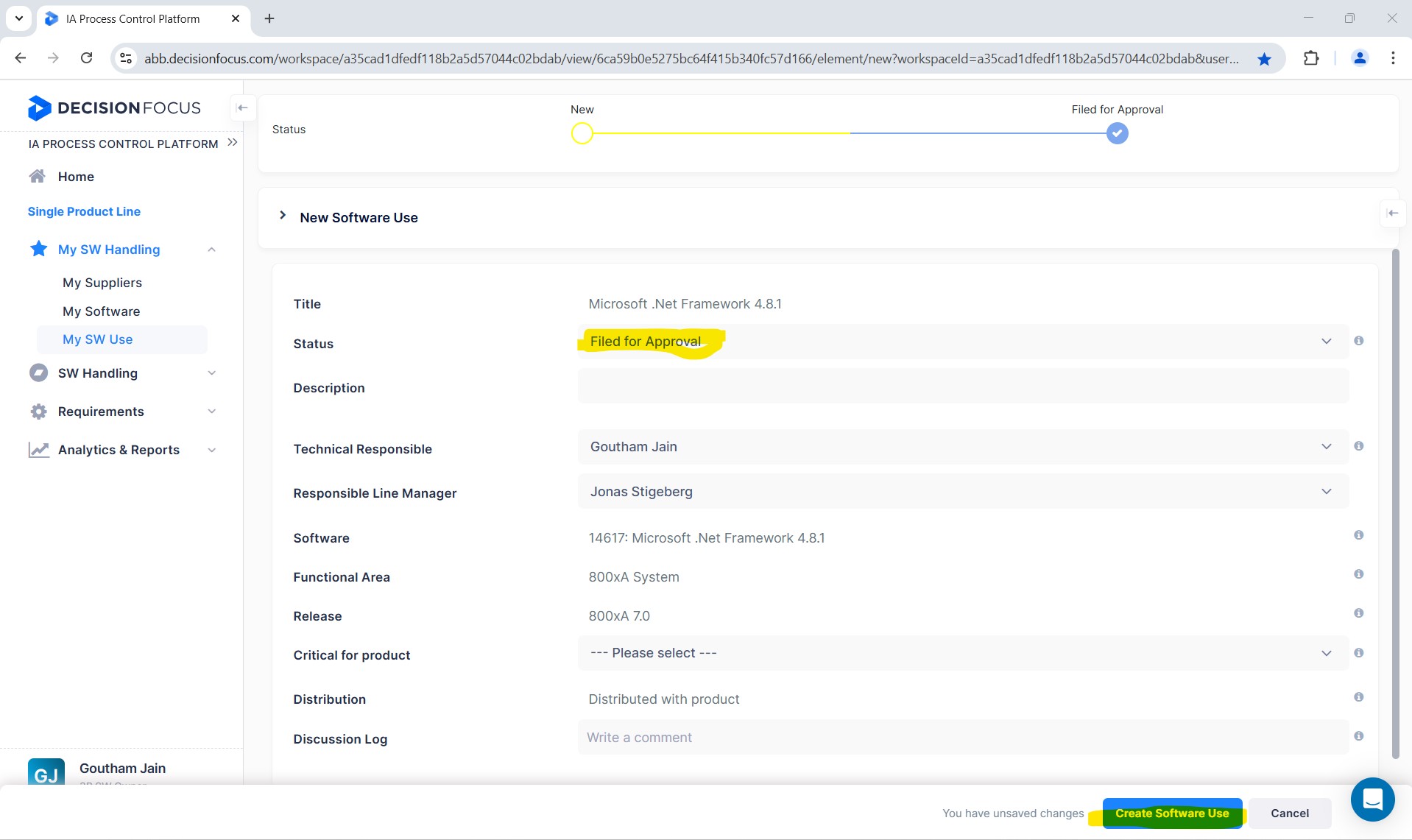
Task: Expand the Analytics & Reports menu chevron
Action: click(x=211, y=450)
